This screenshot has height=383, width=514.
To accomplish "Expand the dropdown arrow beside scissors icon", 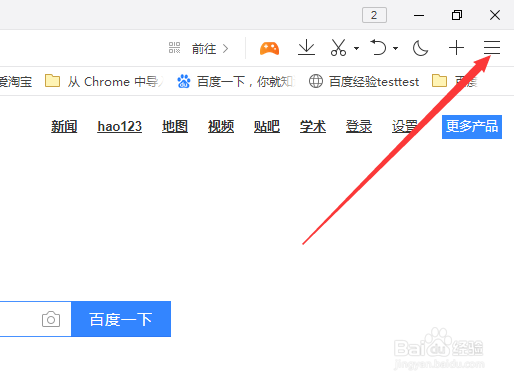I will pos(356,49).
